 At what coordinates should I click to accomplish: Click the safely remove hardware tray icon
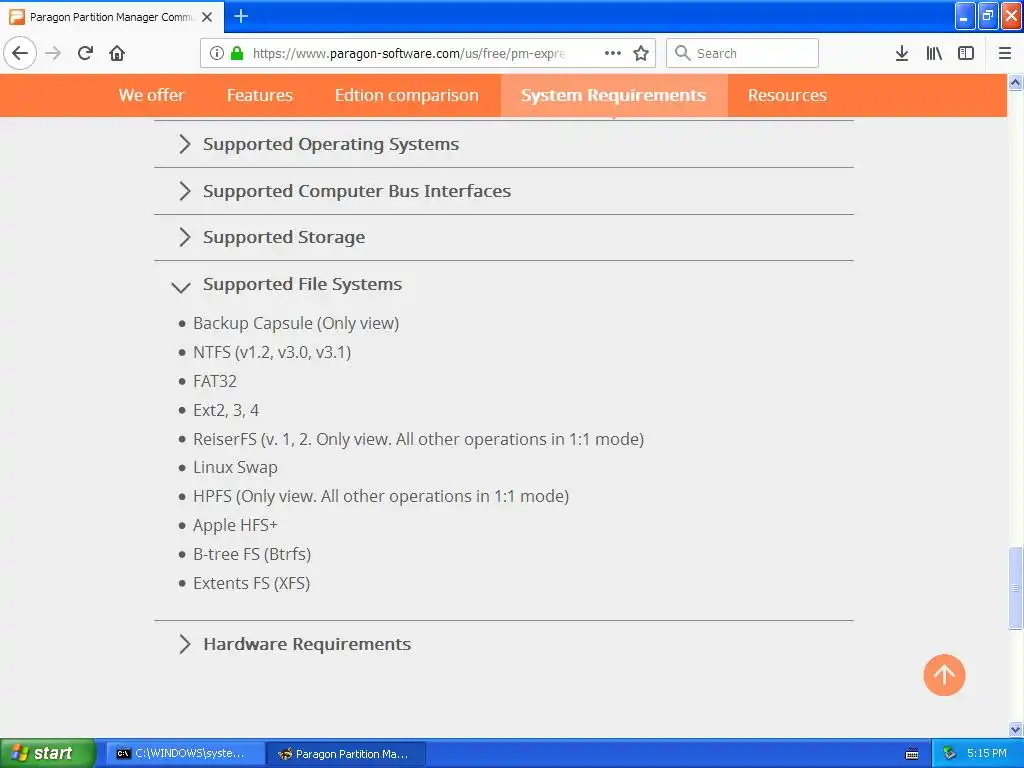click(x=950, y=753)
